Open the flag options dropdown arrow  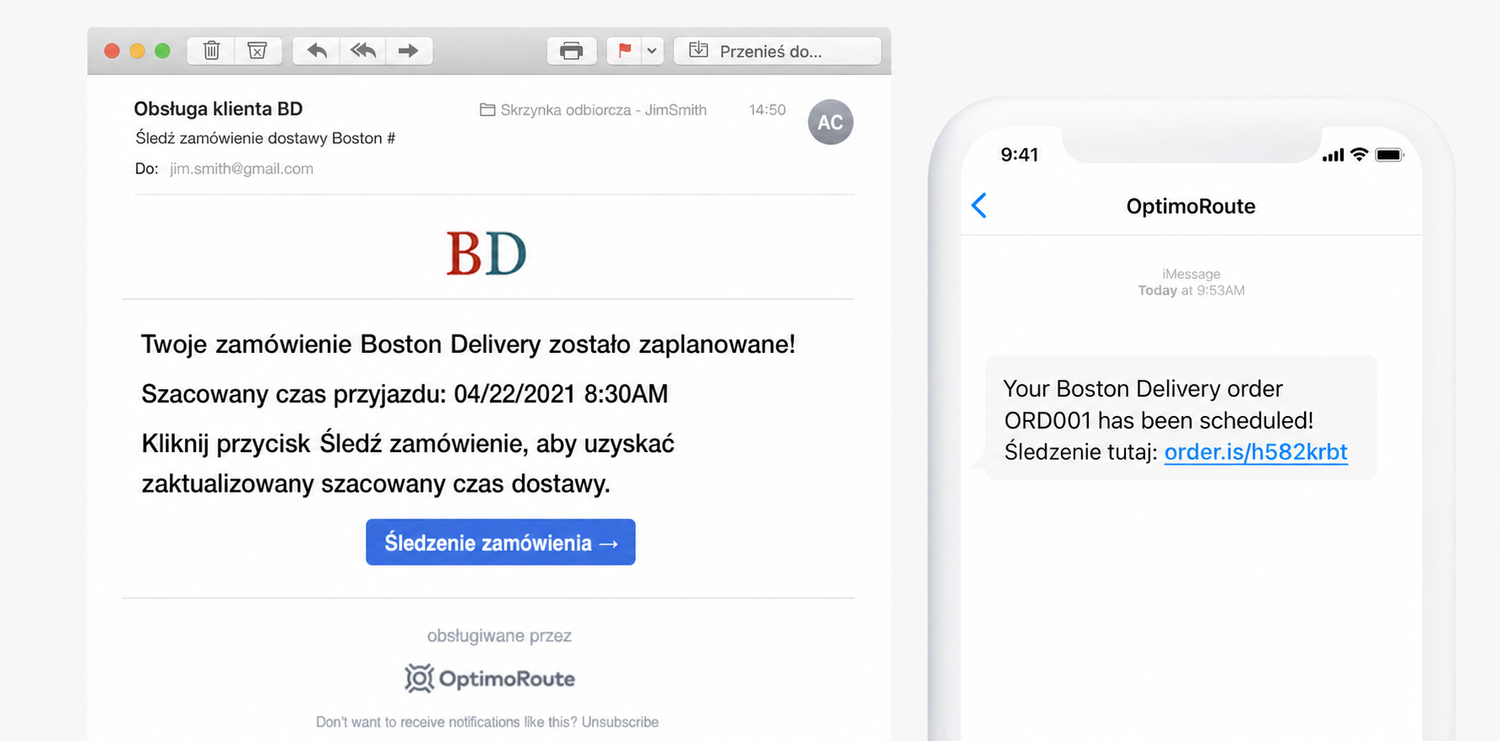[x=652, y=51]
